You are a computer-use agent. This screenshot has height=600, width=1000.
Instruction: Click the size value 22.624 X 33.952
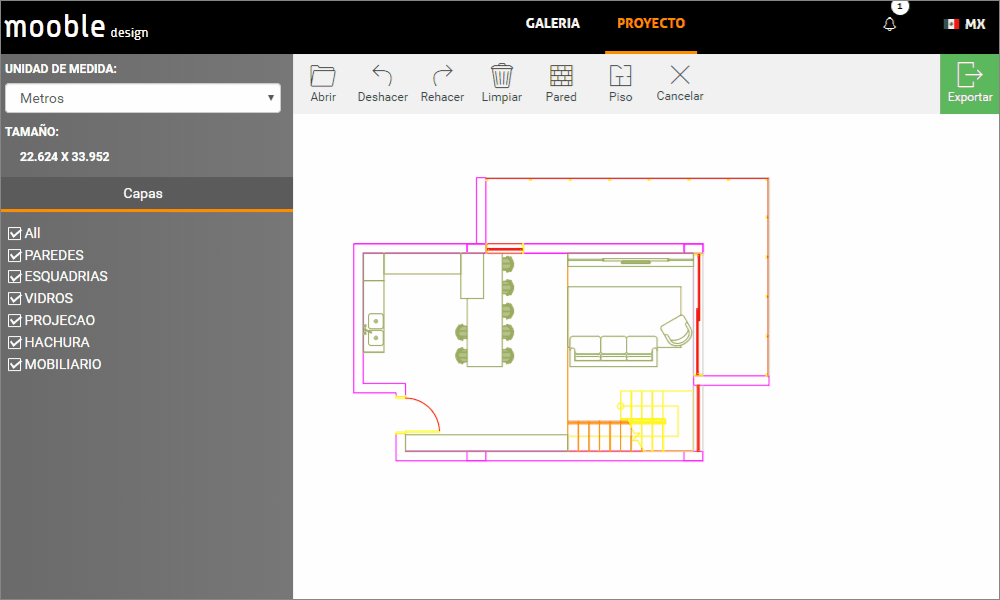point(64,157)
